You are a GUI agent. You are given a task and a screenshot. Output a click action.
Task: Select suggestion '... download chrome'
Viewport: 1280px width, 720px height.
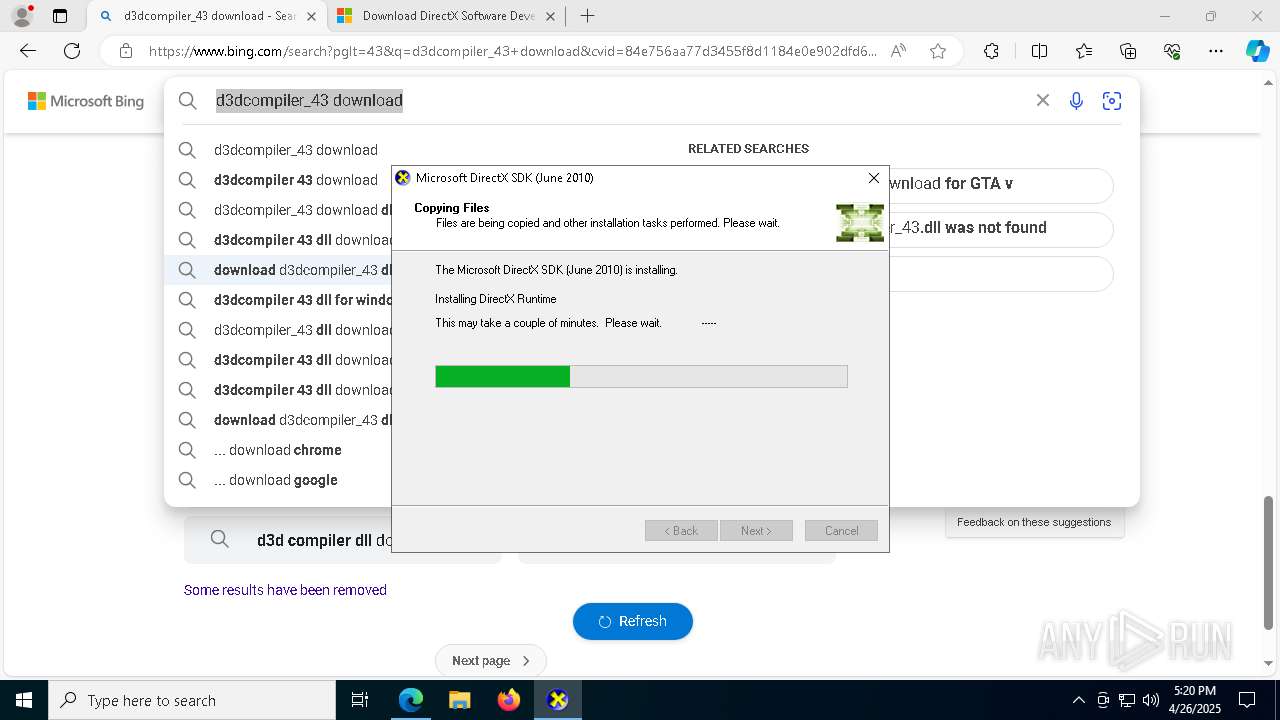pyautogui.click(x=278, y=450)
